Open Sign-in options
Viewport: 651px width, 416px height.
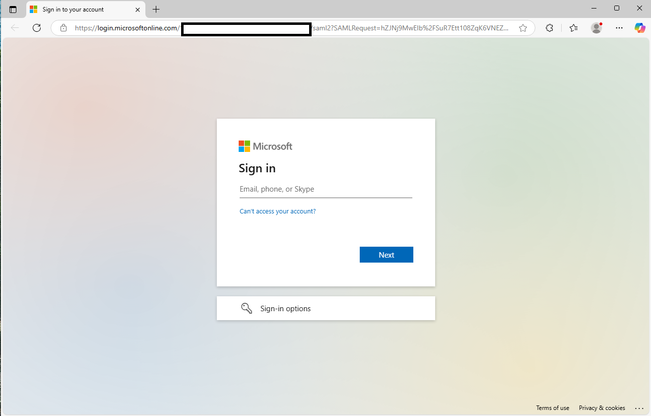click(326, 308)
